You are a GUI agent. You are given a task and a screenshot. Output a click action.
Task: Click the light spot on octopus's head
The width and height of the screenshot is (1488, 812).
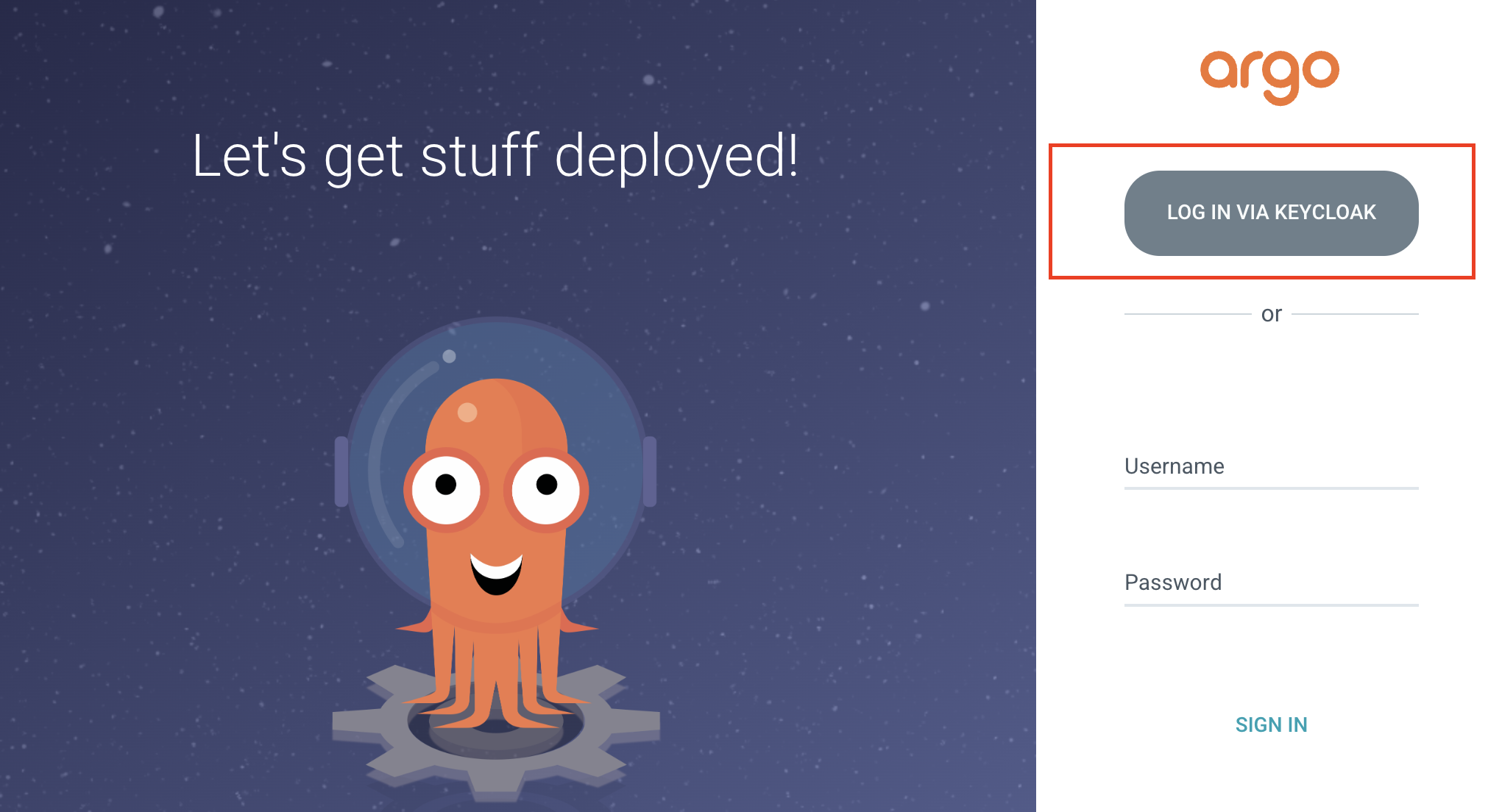click(x=467, y=412)
